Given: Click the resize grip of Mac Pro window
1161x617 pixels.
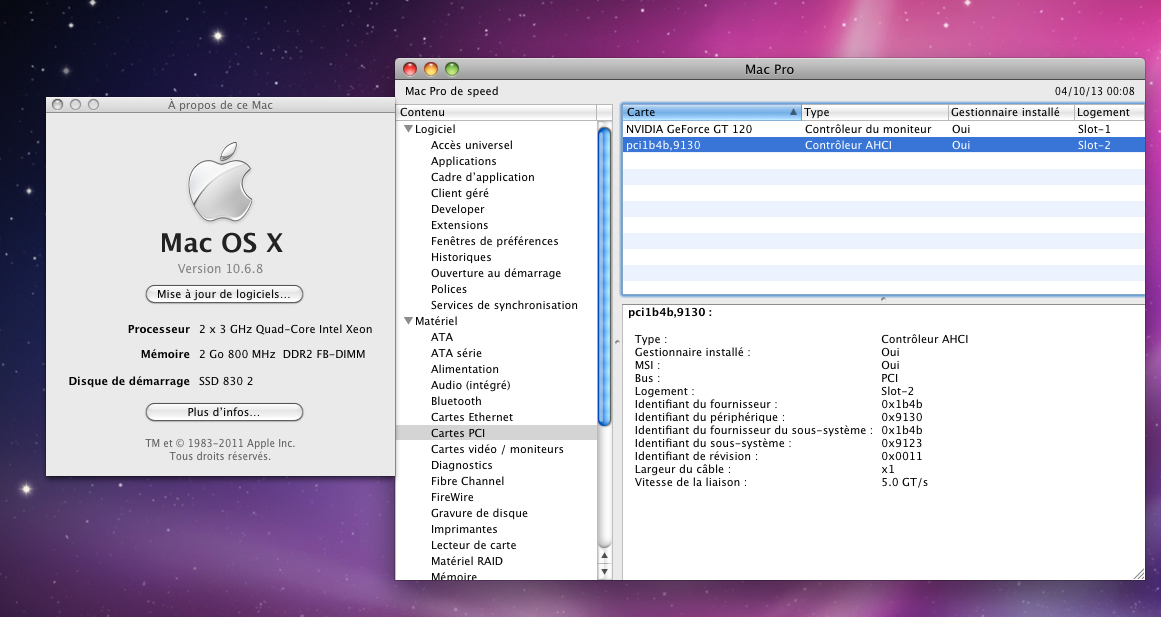Looking at the screenshot, I should [1138, 573].
